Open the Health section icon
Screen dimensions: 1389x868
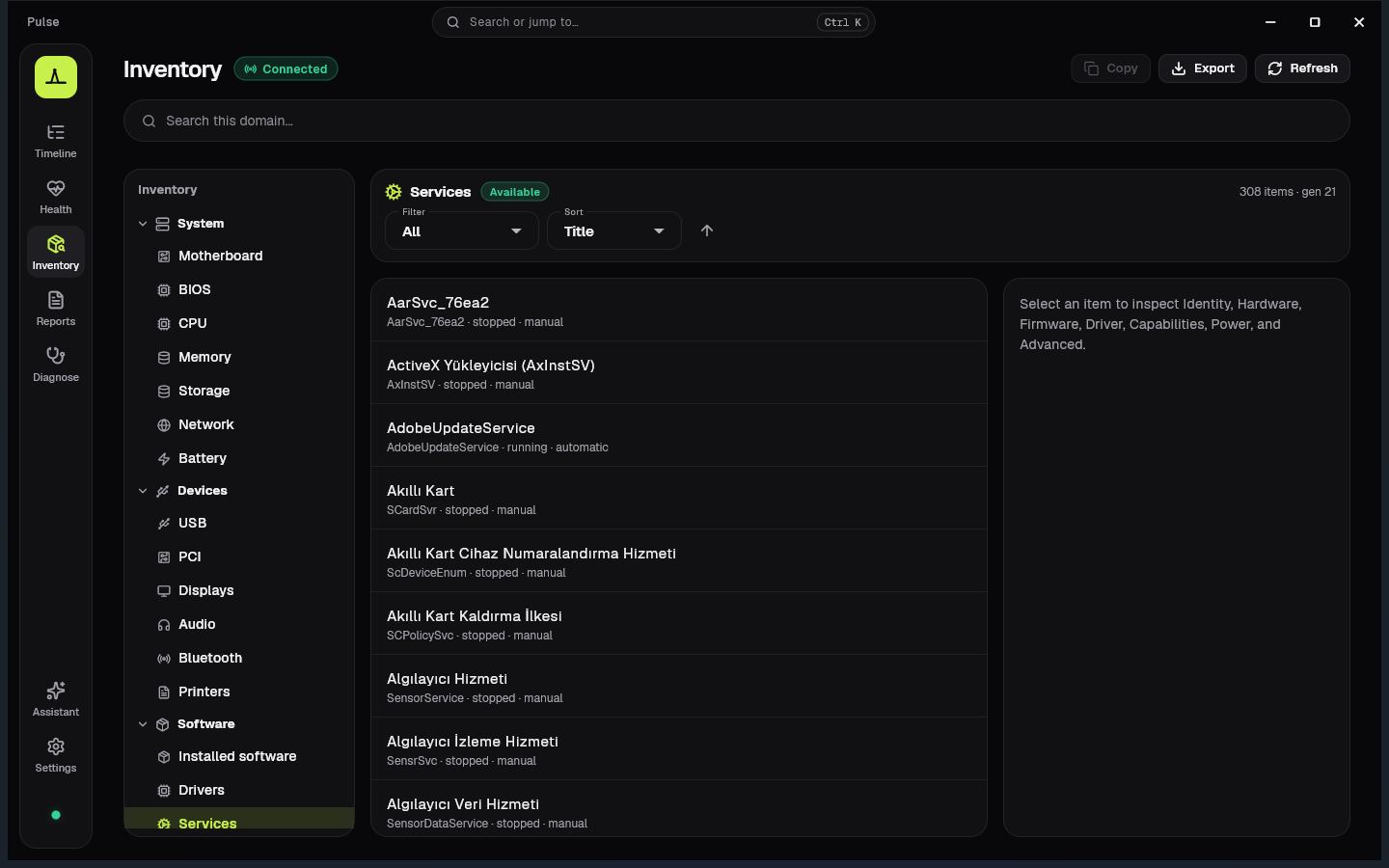[56, 189]
